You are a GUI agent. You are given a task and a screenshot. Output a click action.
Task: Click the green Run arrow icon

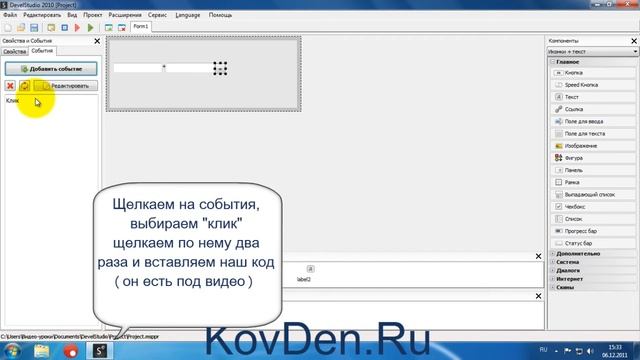[91, 28]
